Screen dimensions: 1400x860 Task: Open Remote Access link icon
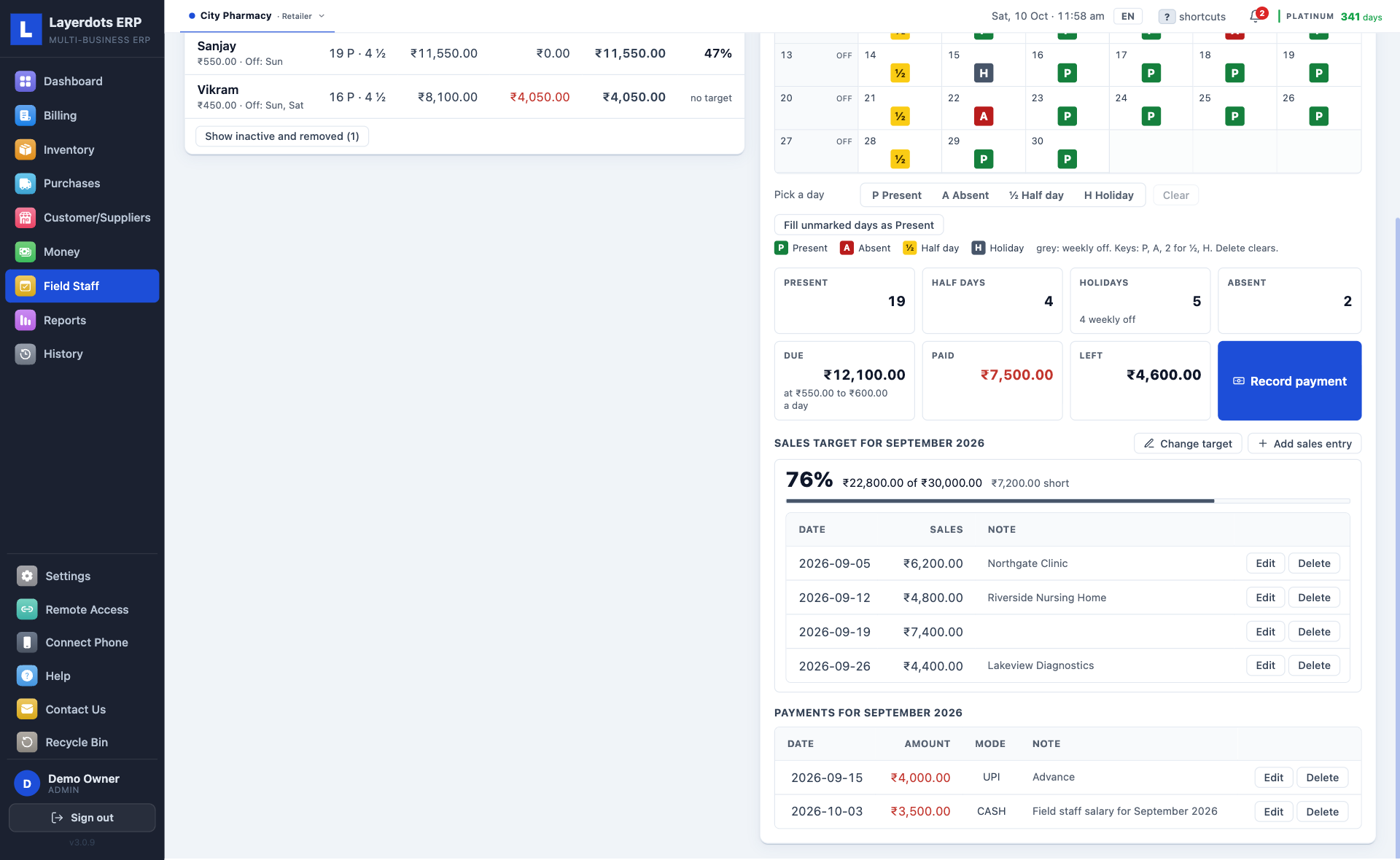tap(27, 609)
